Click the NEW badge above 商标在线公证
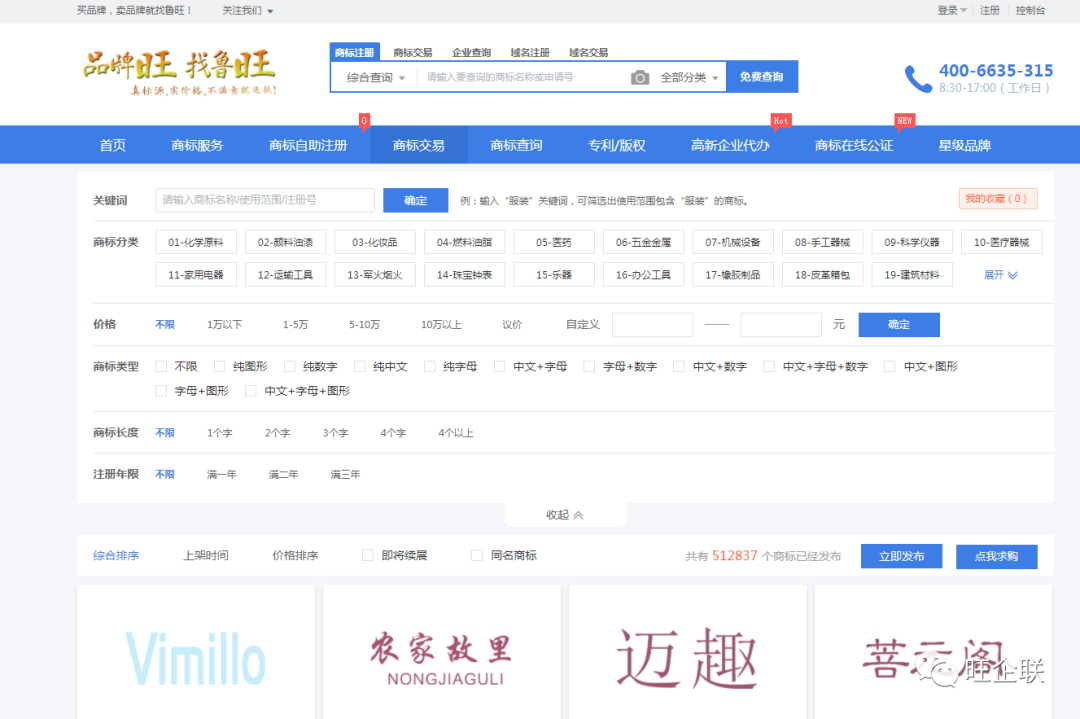Screen dimensions: 1080x719 click(x=904, y=120)
